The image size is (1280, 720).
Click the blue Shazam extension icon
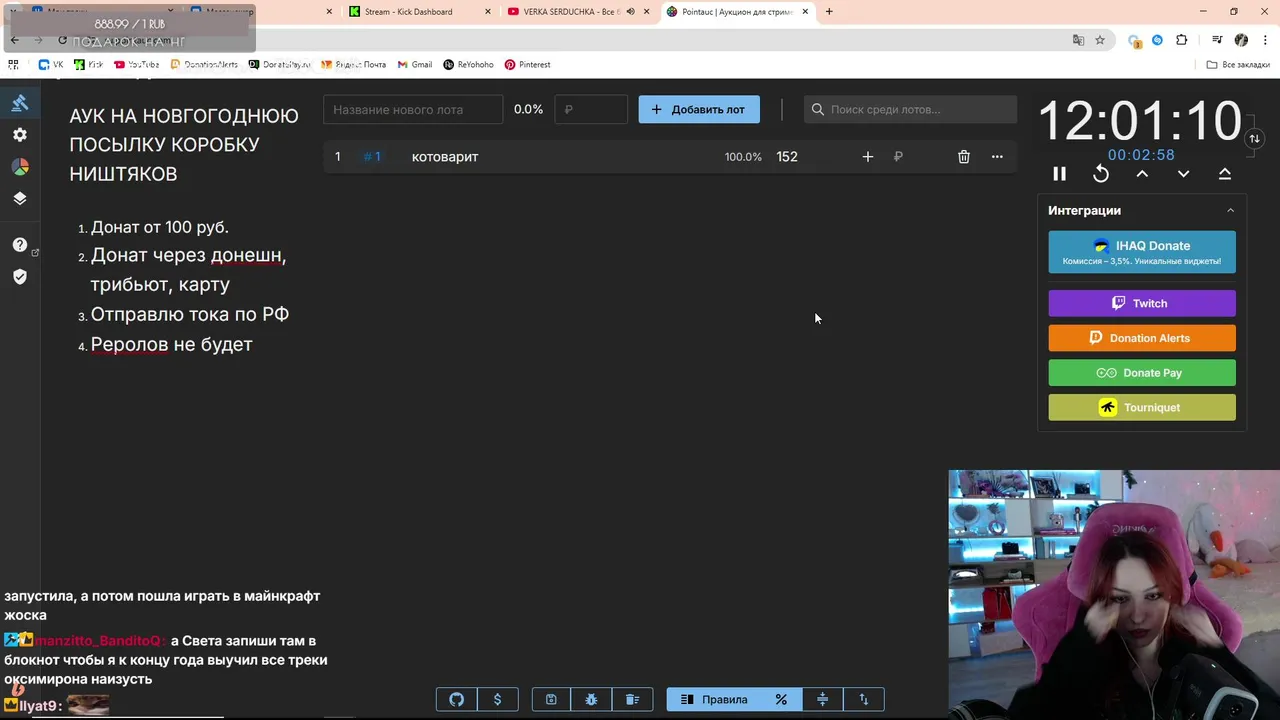pyautogui.click(x=1157, y=40)
